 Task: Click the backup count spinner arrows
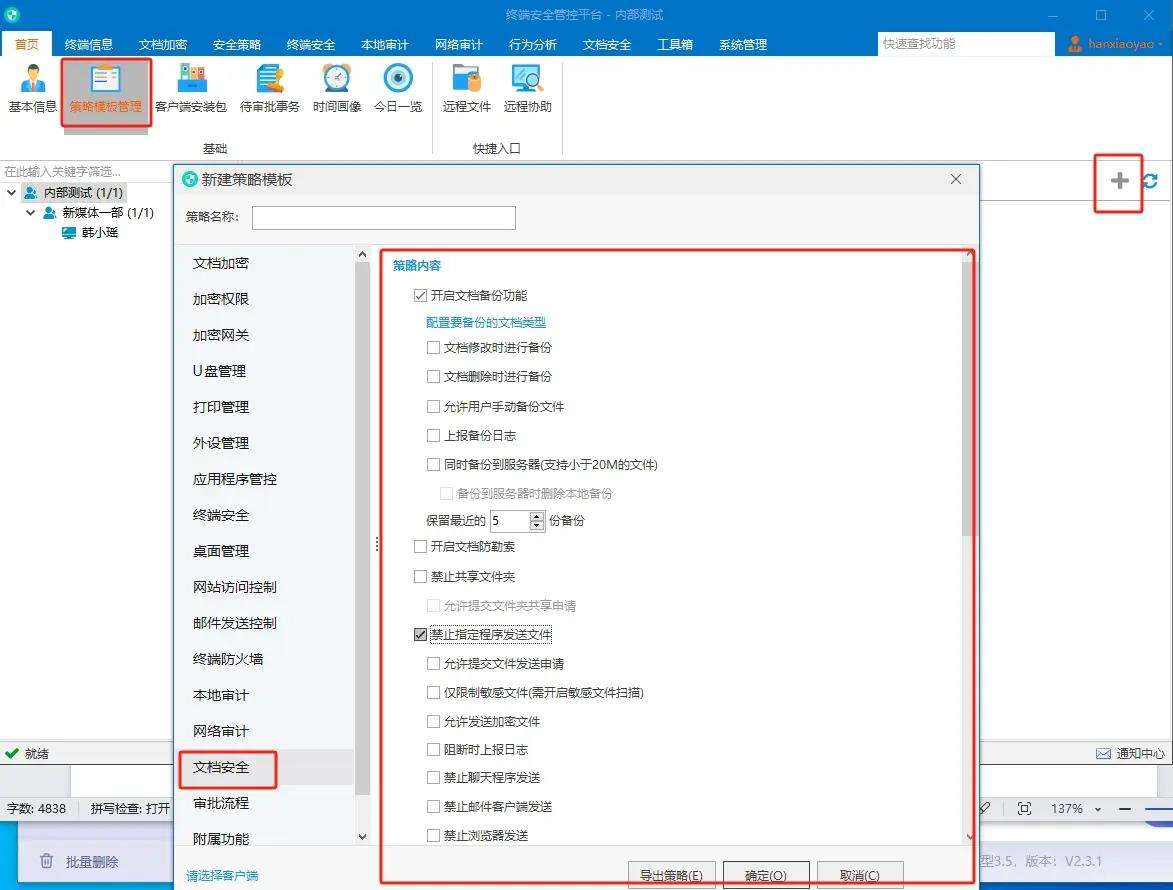pyautogui.click(x=536, y=521)
